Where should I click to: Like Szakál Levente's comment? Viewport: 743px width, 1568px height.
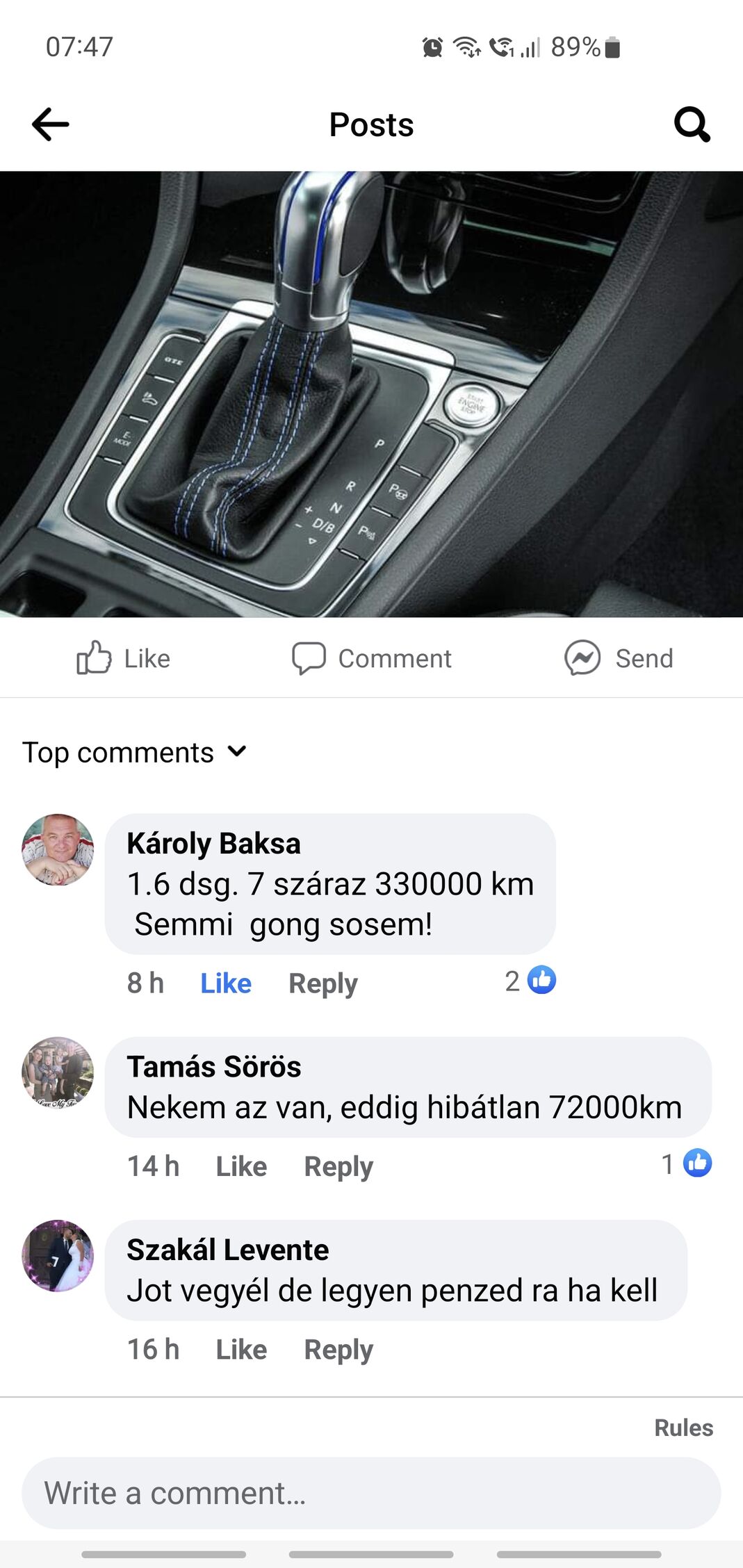pos(241,1349)
